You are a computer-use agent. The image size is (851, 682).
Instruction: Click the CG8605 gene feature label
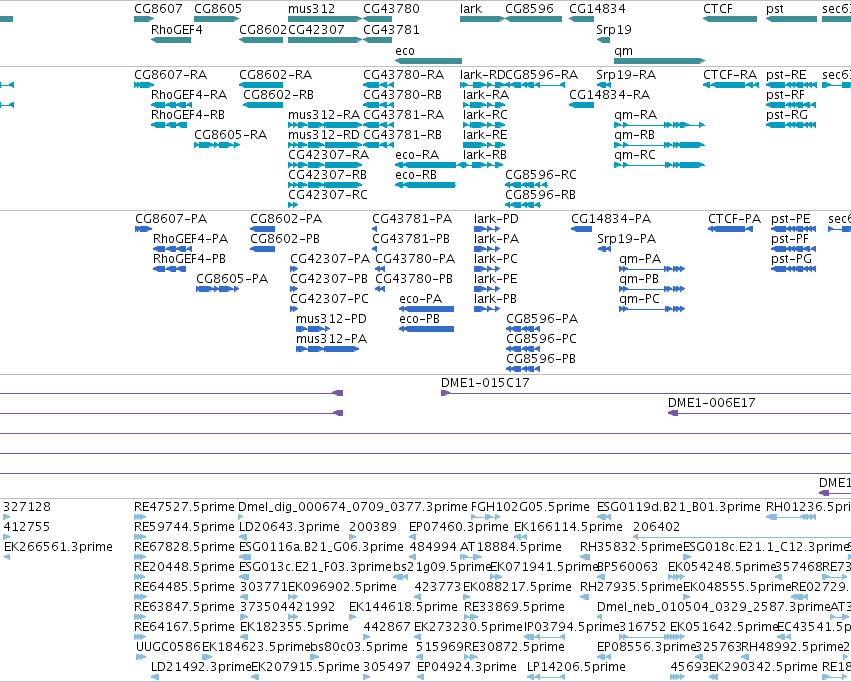(218, 9)
